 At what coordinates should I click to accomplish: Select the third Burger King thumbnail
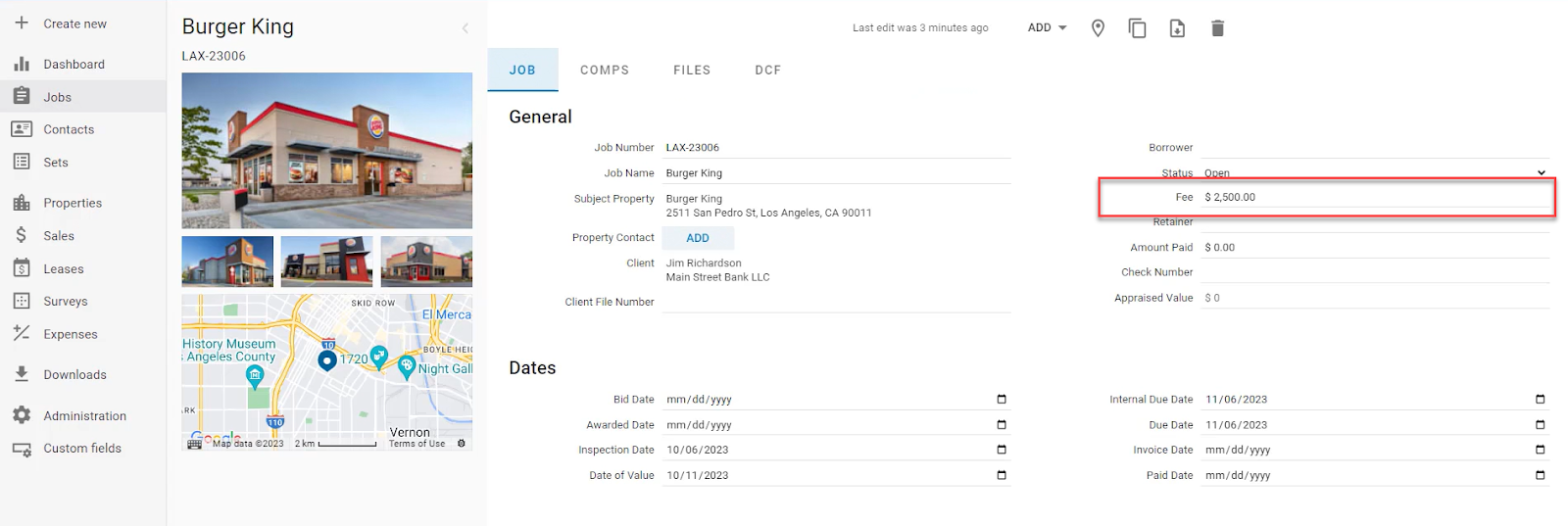click(x=426, y=262)
